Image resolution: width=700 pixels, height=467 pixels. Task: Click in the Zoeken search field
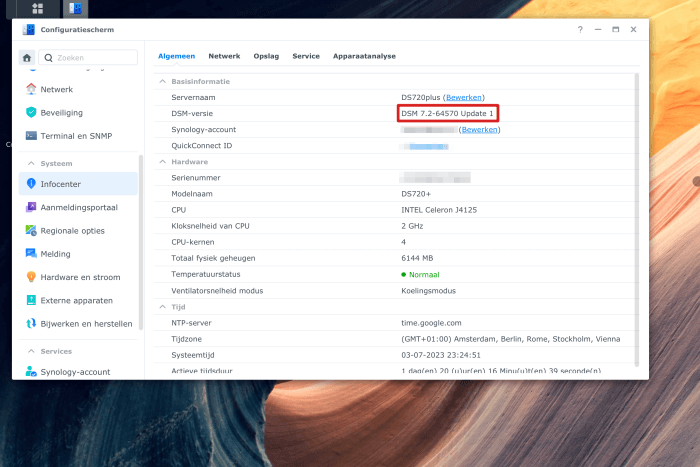click(x=88, y=58)
